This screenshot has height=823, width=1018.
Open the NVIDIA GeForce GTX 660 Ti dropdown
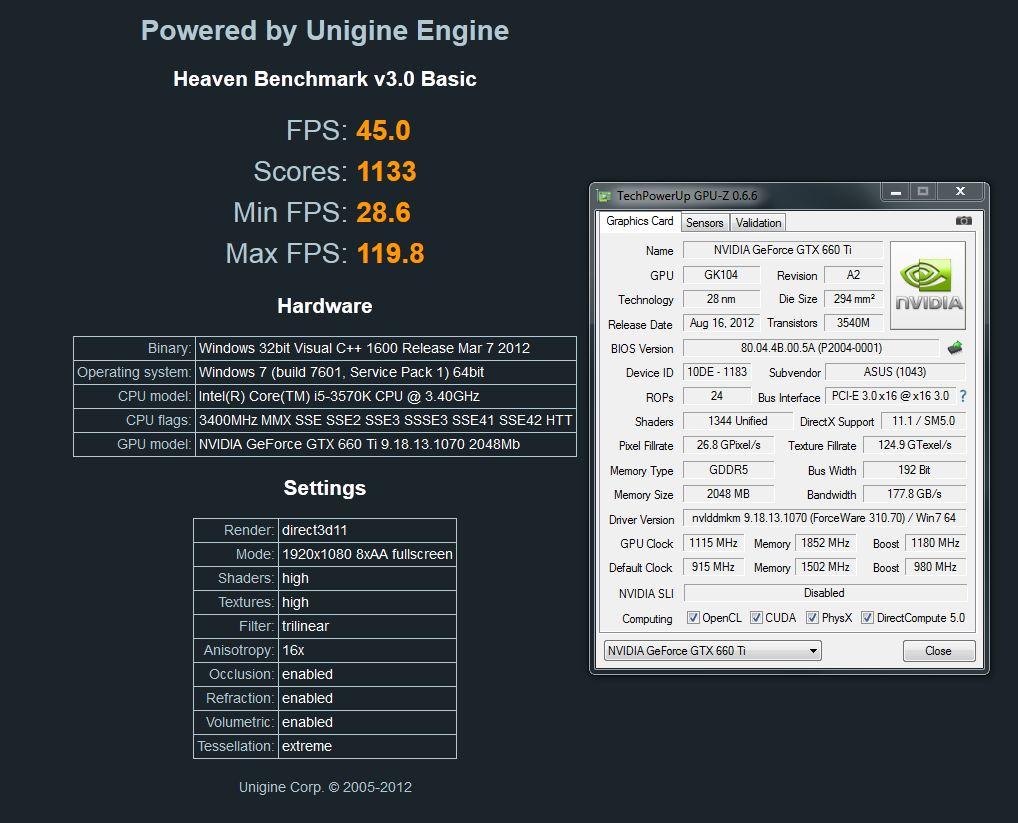[x=712, y=650]
